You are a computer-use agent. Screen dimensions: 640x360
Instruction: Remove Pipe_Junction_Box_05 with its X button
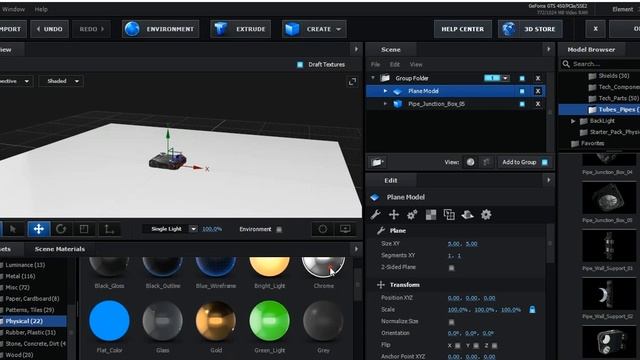coord(538,104)
